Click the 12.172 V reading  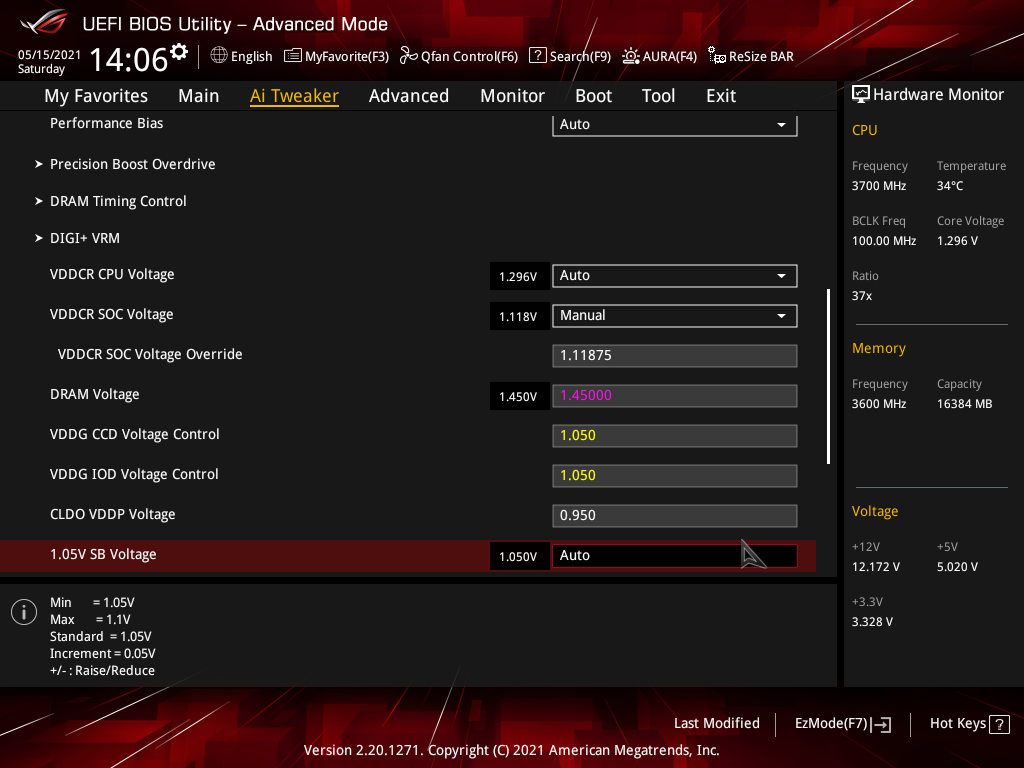click(876, 567)
